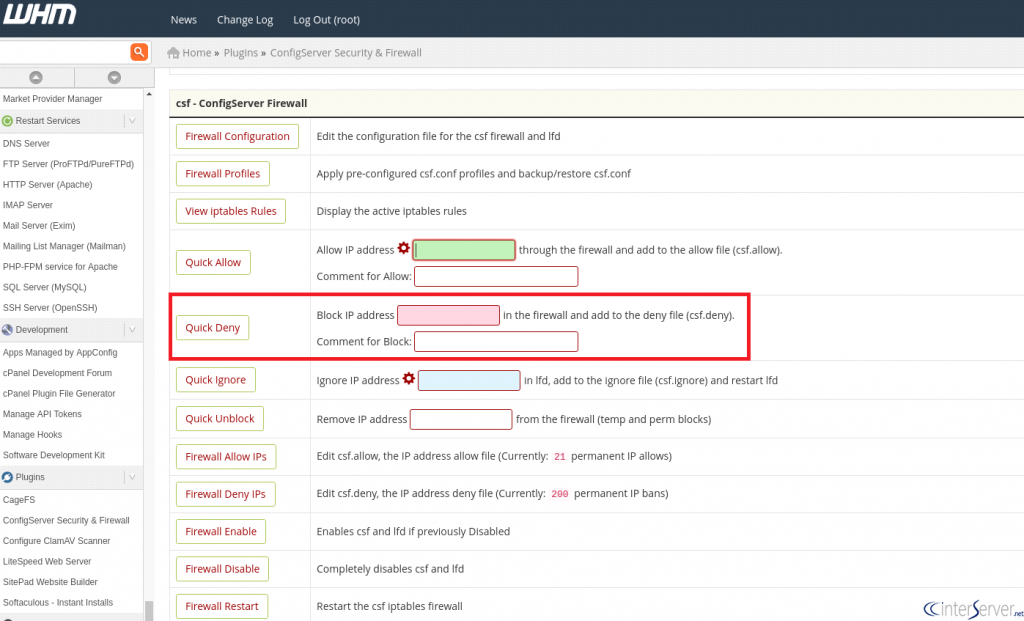This screenshot has height=621, width=1024.
Task: Open ConfigServer Security & Firewall sidebar link
Action: tap(66, 520)
